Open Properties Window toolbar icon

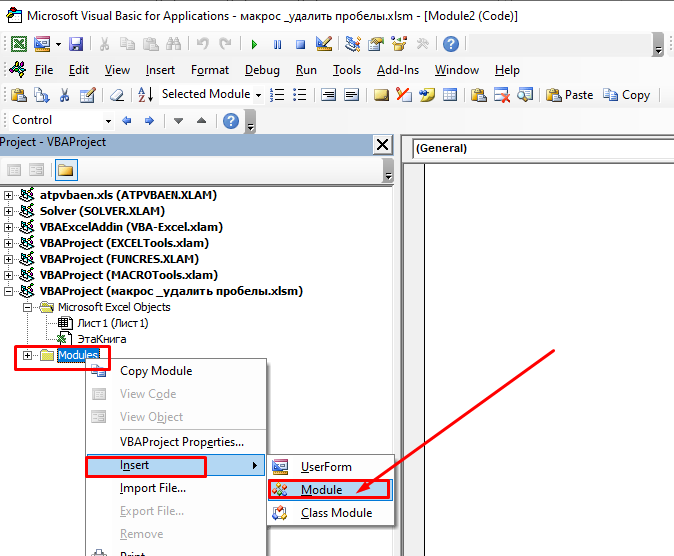(x=376, y=44)
